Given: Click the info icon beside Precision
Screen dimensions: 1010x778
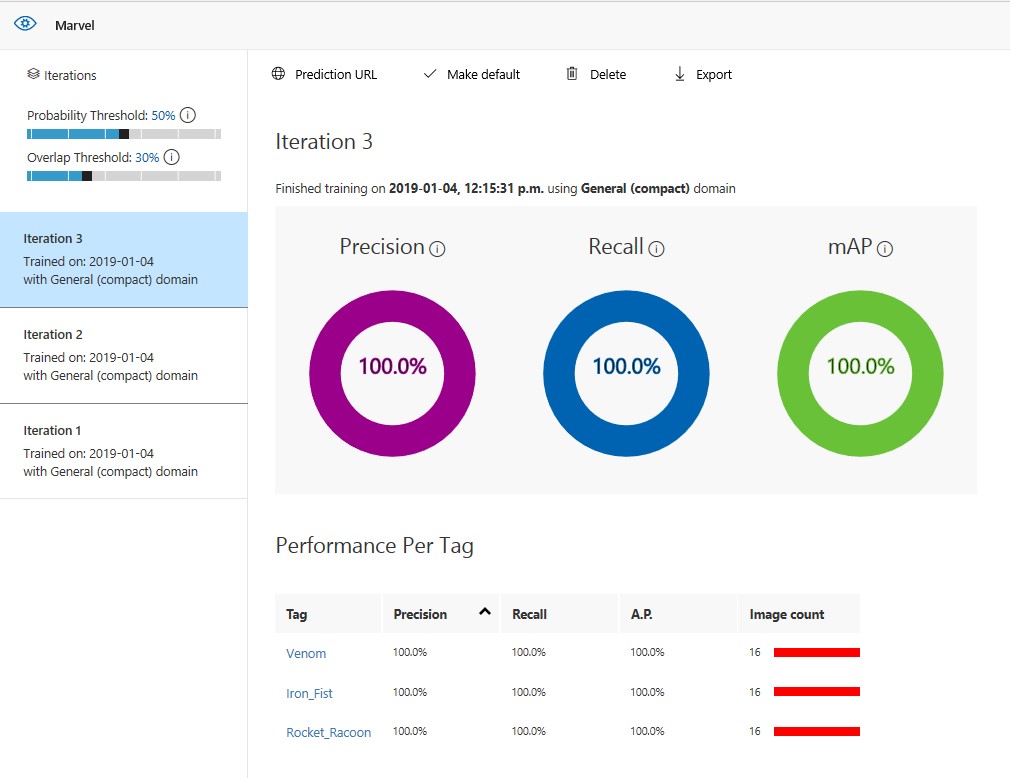Looking at the screenshot, I should coord(437,249).
